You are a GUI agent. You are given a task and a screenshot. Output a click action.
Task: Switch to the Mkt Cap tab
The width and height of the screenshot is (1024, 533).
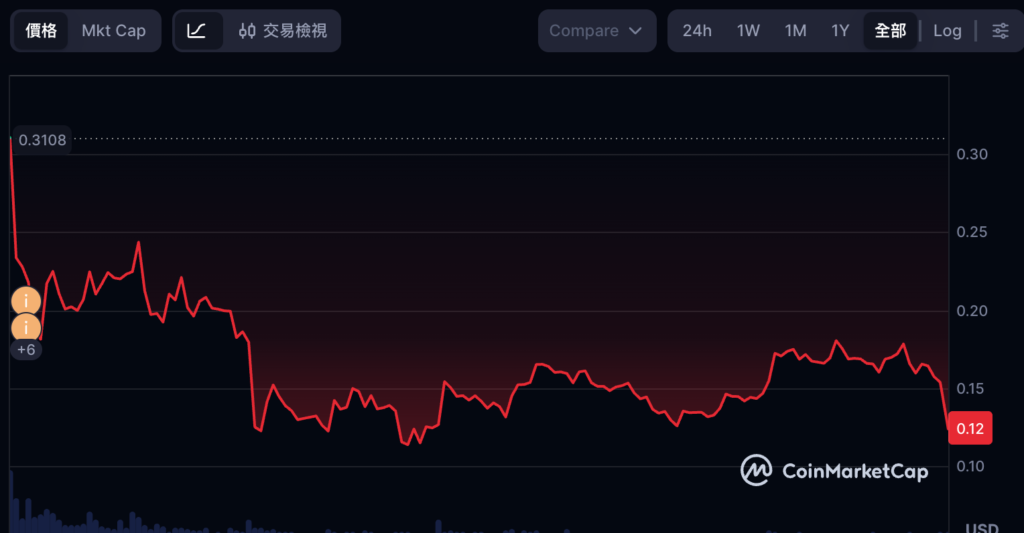coord(113,31)
